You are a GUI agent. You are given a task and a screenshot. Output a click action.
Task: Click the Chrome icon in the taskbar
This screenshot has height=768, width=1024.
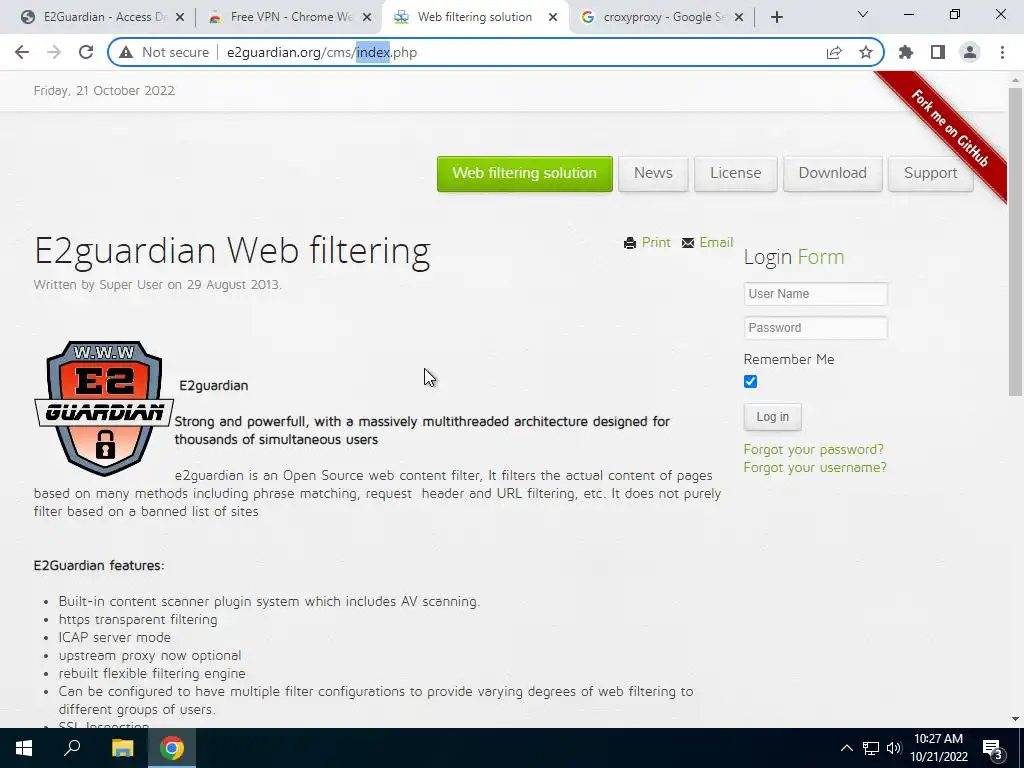tap(172, 748)
